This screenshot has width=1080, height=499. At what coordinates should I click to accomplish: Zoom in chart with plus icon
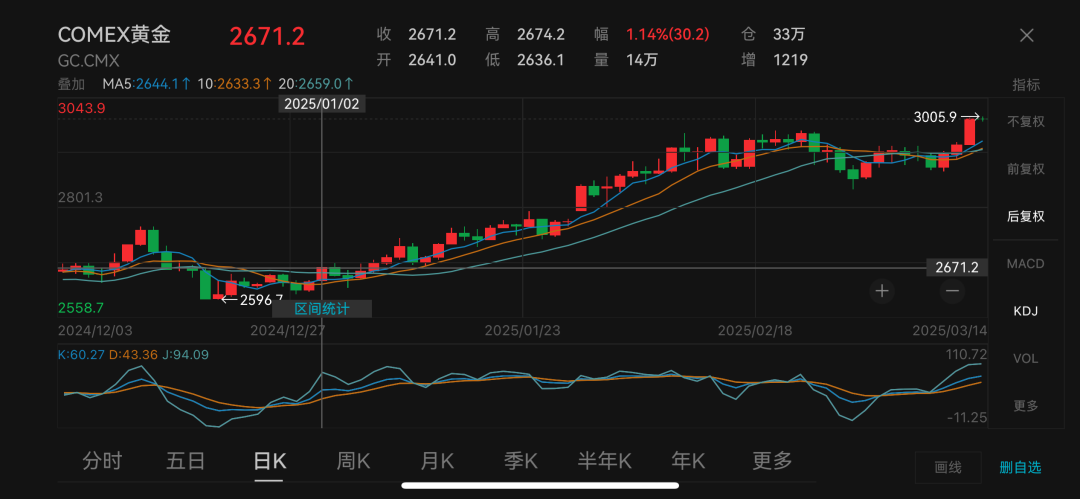coord(882,291)
